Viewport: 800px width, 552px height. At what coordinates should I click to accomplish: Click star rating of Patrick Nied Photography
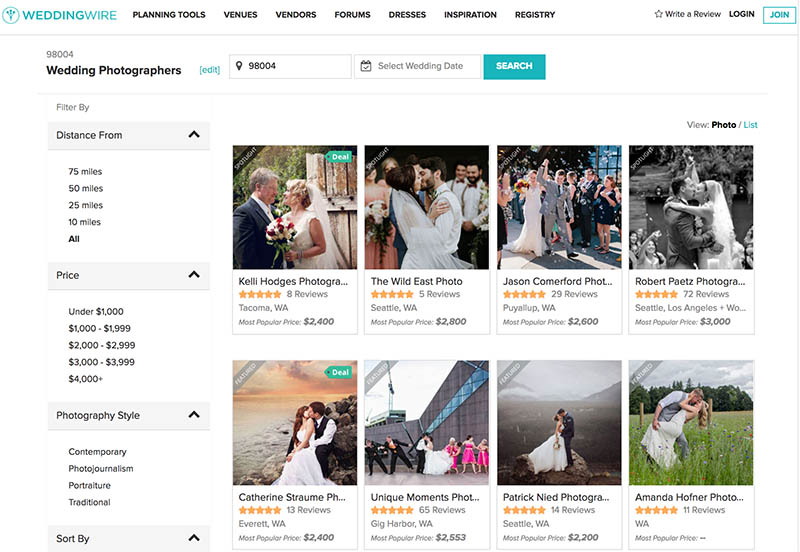(524, 510)
